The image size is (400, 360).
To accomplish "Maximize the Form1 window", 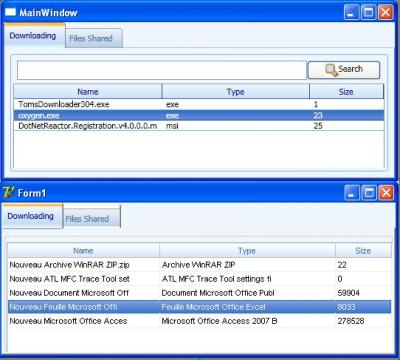I will [x=369, y=193].
